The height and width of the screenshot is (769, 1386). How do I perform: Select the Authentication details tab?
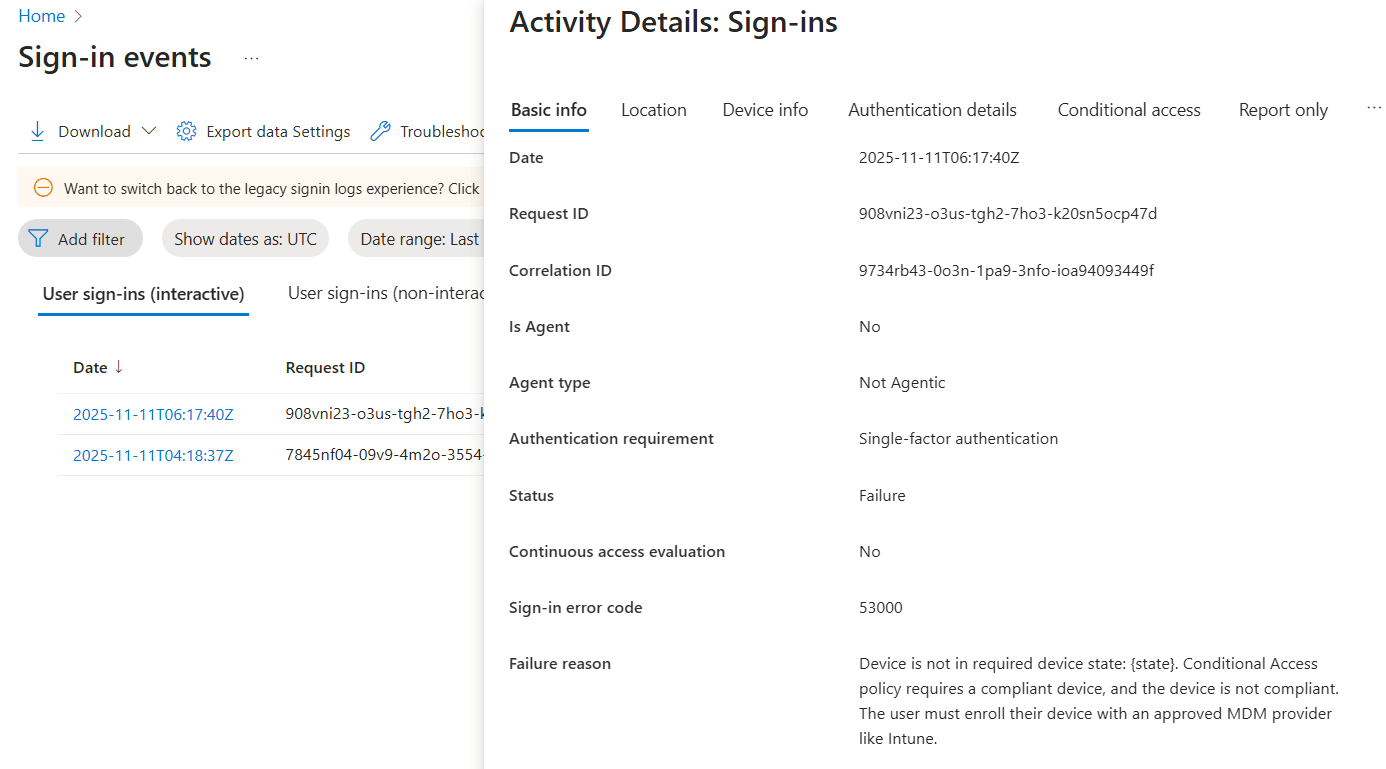931,110
